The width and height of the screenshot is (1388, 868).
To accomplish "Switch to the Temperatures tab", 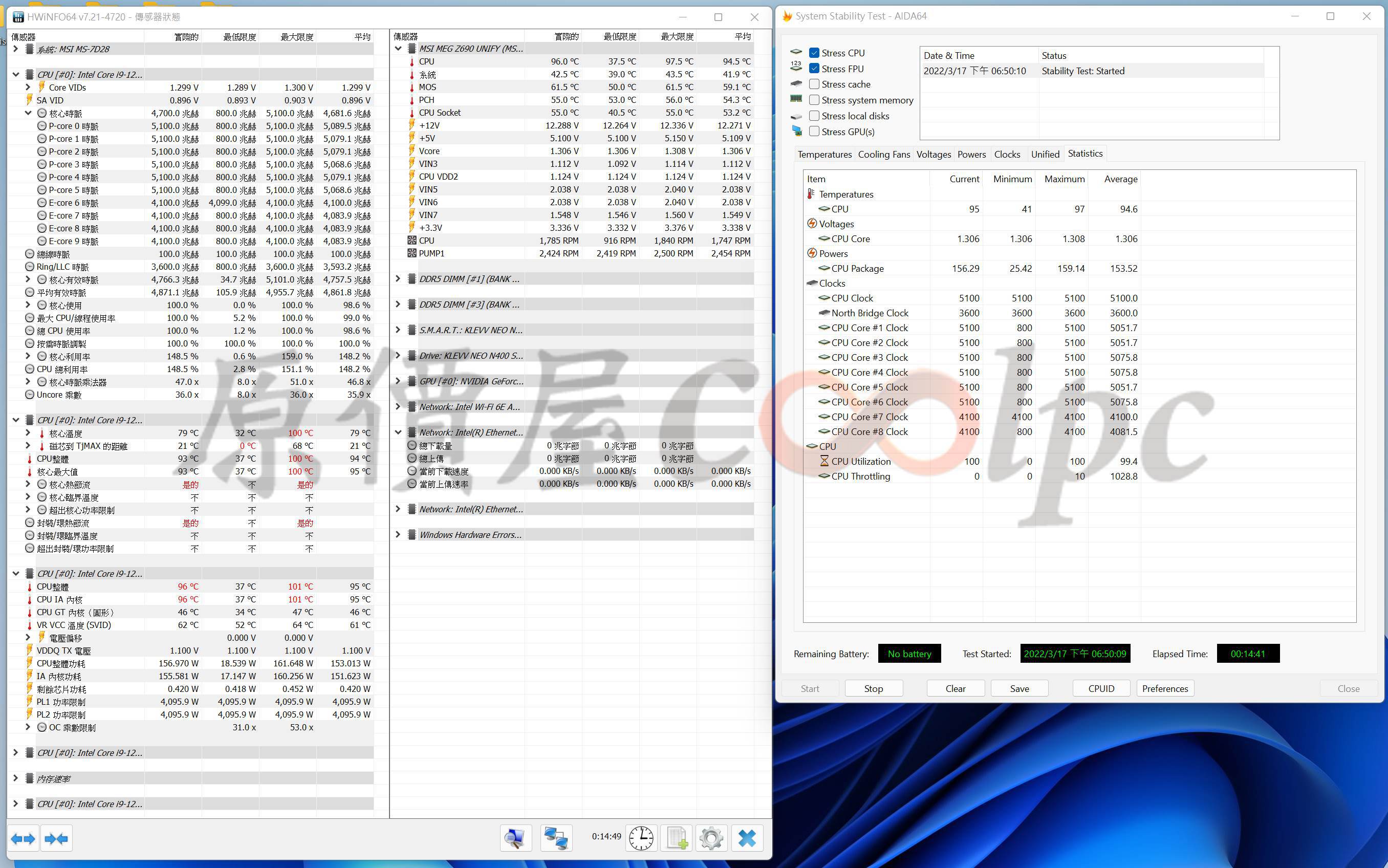I will (825, 155).
